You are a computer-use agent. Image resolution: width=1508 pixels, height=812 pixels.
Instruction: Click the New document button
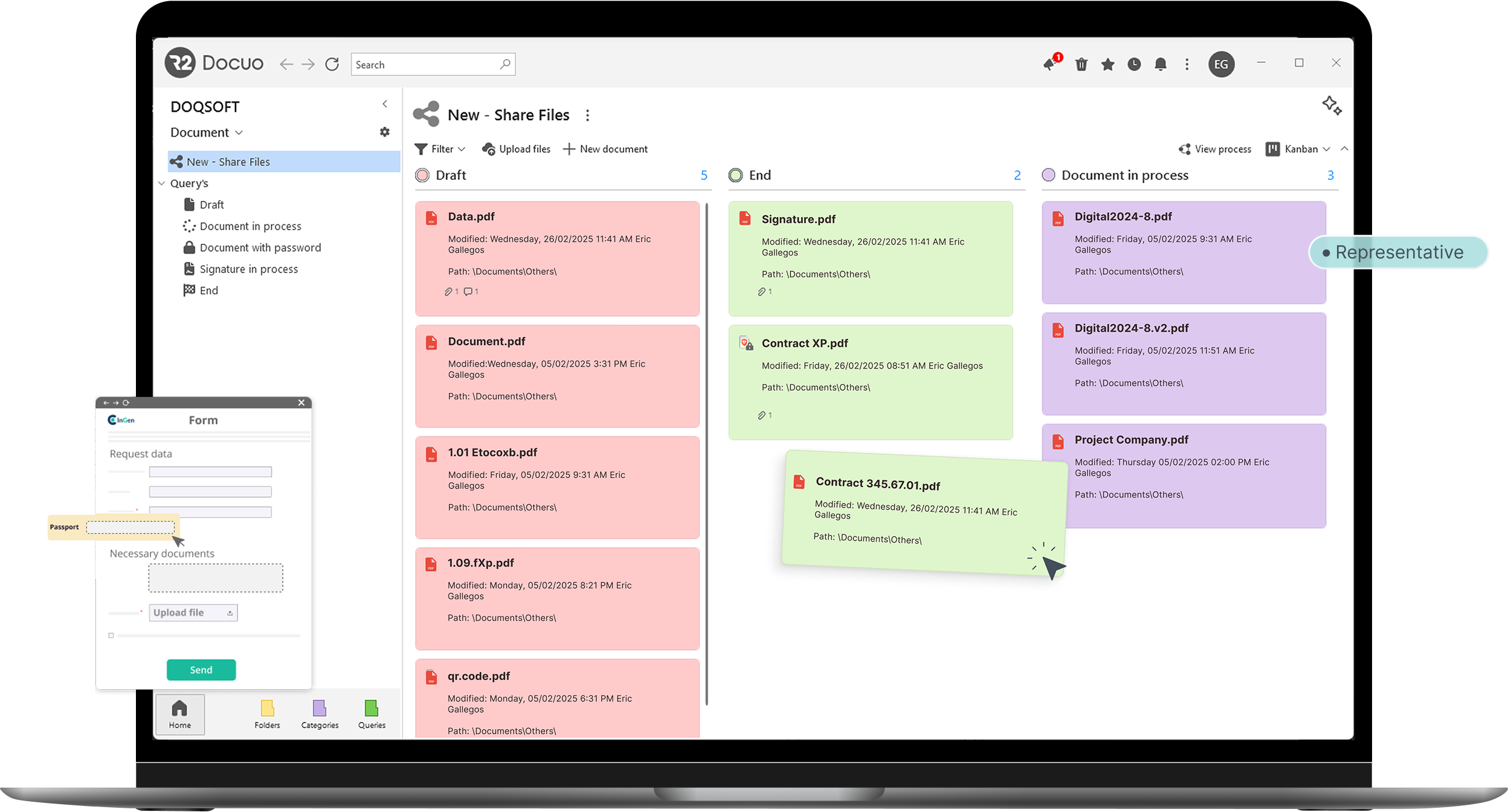coord(605,149)
